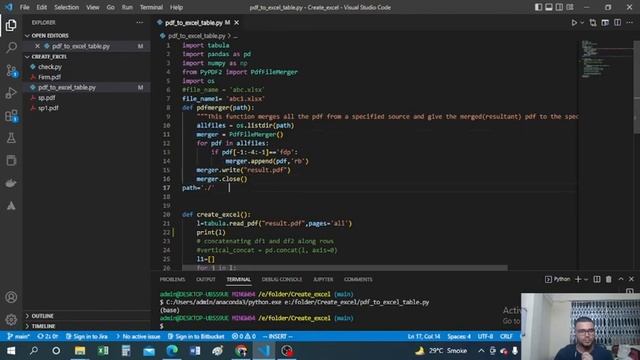Maximize the panel with chevron up
The width and height of the screenshot is (640, 360).
point(621,279)
